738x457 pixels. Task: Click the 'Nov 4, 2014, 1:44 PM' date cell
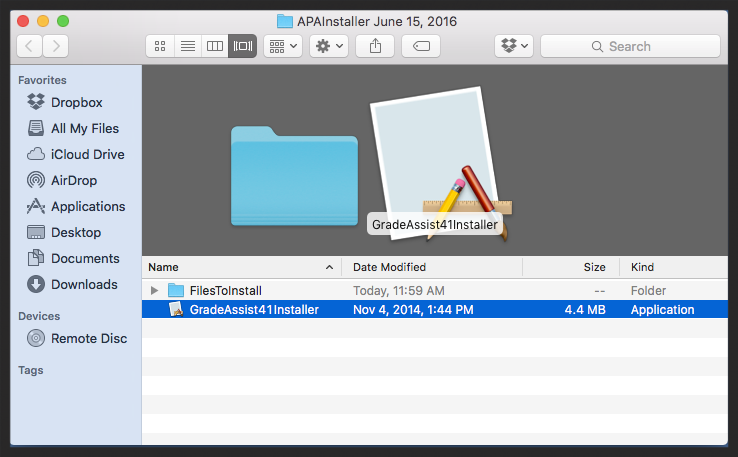click(x=413, y=309)
